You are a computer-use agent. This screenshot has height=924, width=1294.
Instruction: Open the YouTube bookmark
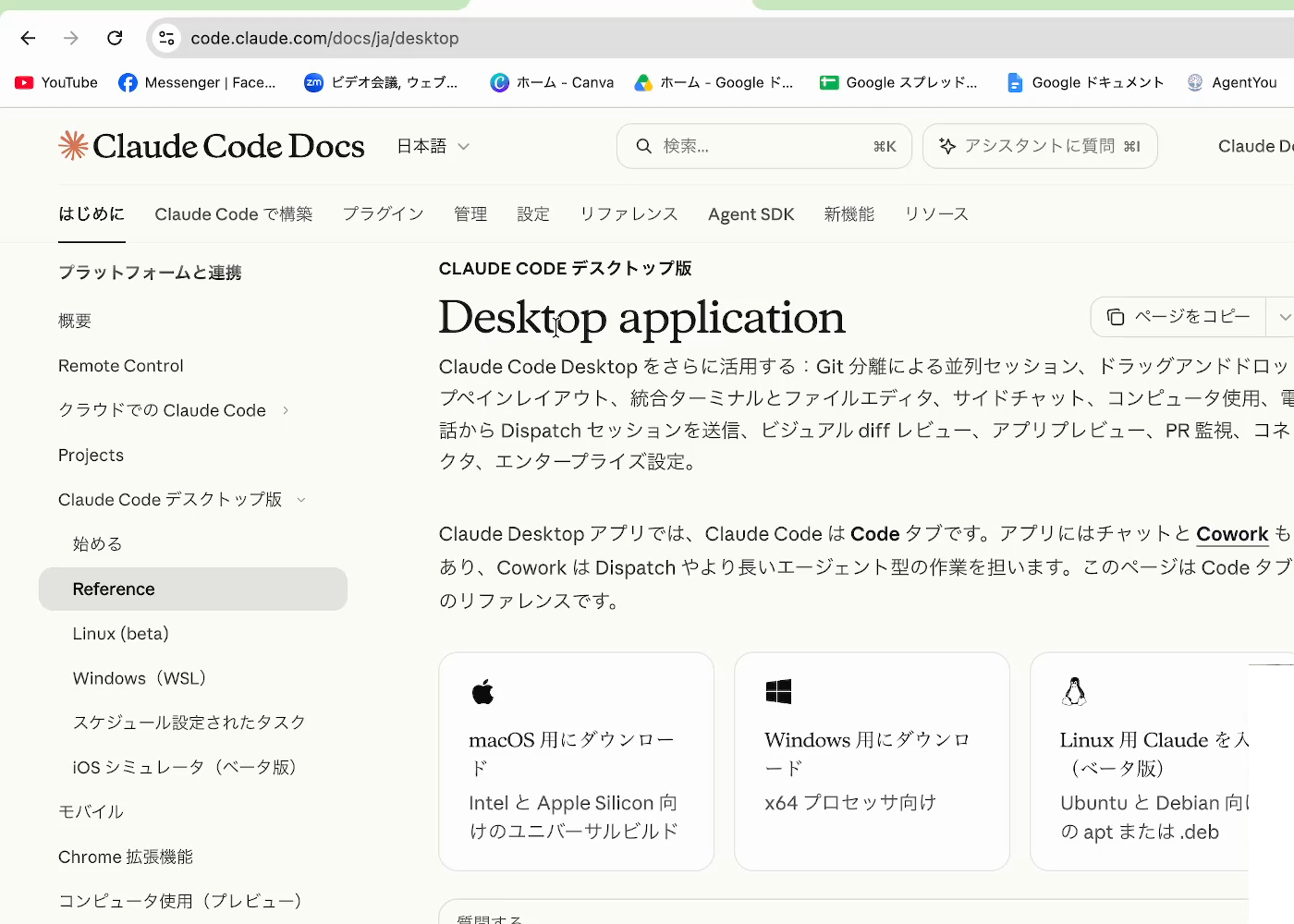56,82
